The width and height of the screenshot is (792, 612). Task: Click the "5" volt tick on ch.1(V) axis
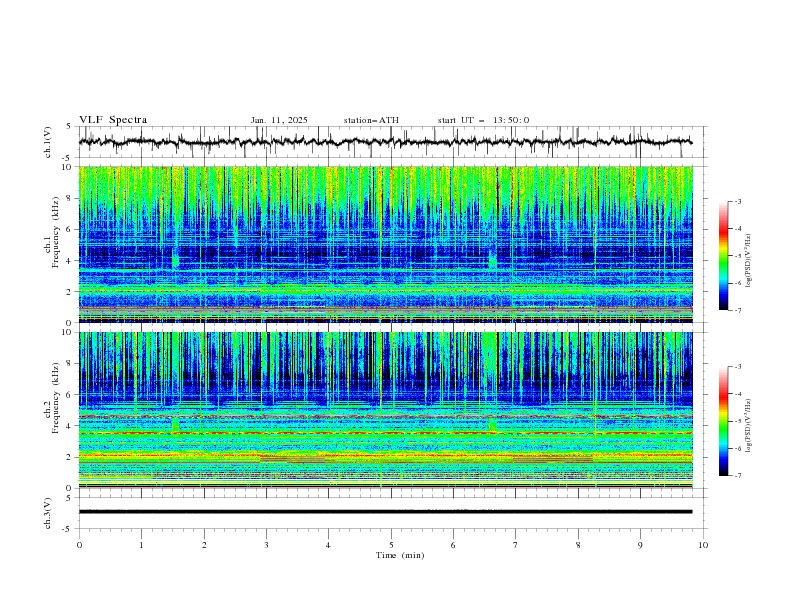pos(70,127)
